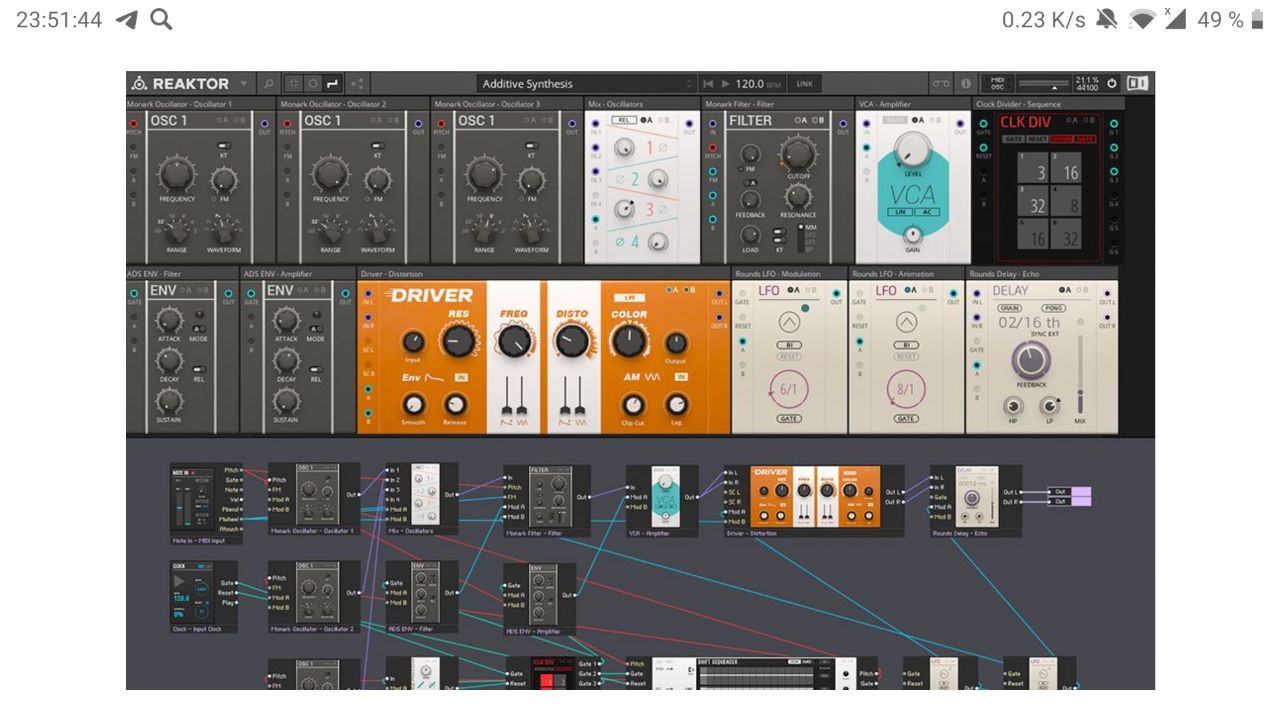Image resolution: width=1280 pixels, height=720 pixels.
Task: Click the IN button next to Driver Env
Action: (x=461, y=378)
